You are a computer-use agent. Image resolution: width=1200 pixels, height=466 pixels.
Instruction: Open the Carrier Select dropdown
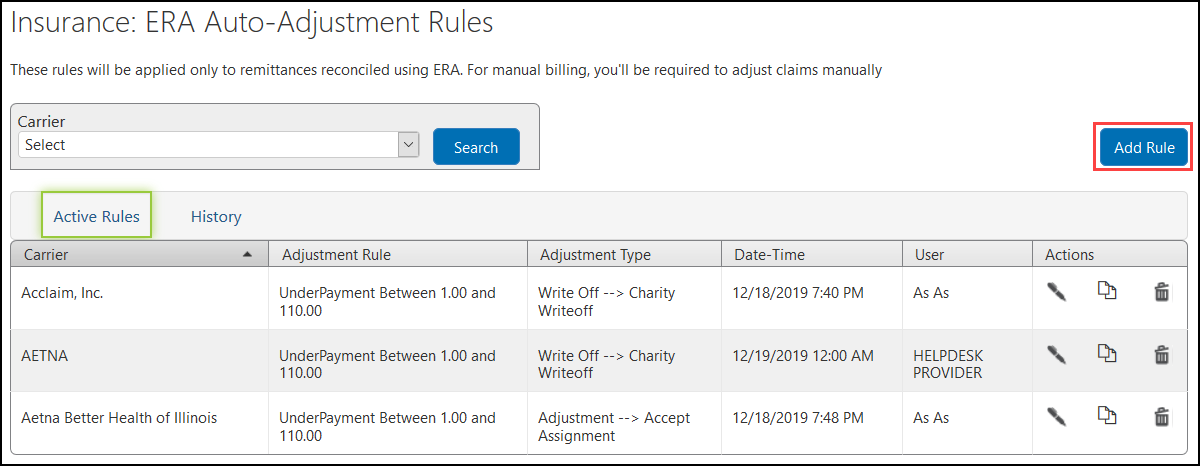tap(218, 145)
